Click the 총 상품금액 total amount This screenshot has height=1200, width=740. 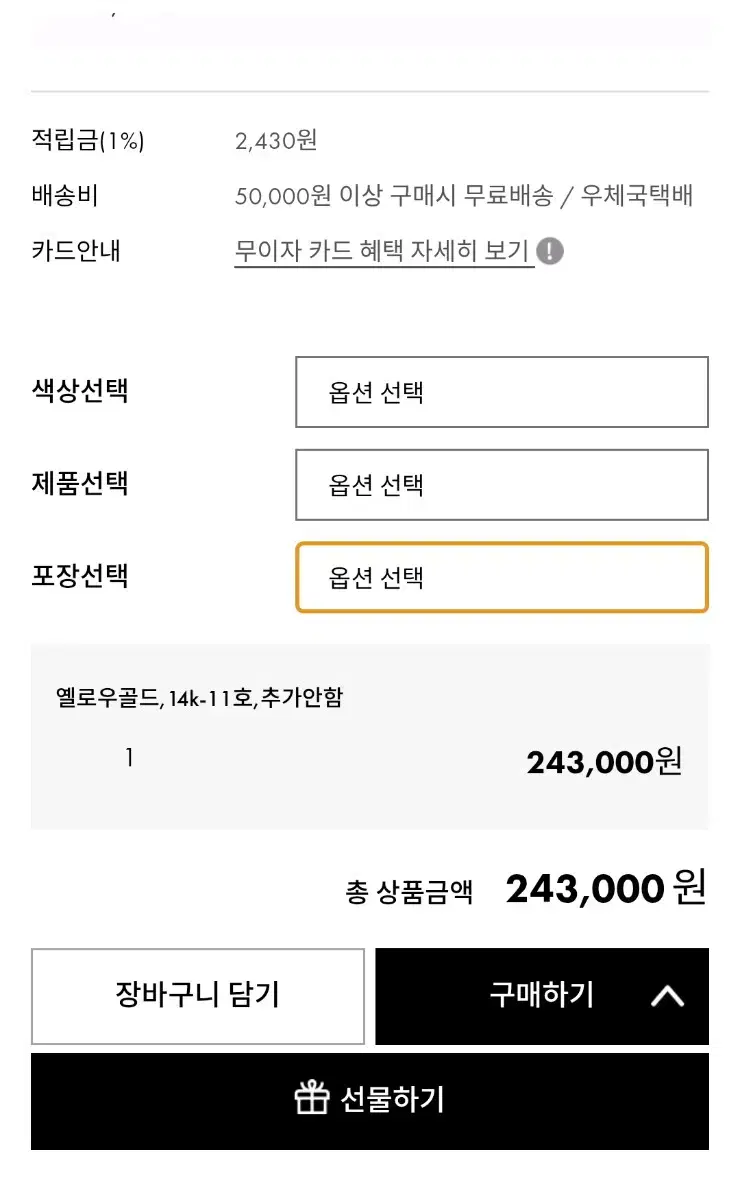[605, 889]
